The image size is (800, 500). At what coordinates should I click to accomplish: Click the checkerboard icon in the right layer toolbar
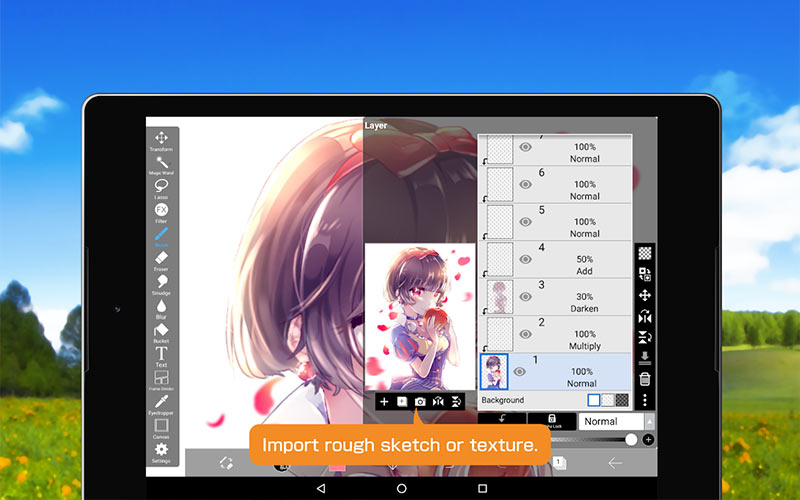(645, 253)
